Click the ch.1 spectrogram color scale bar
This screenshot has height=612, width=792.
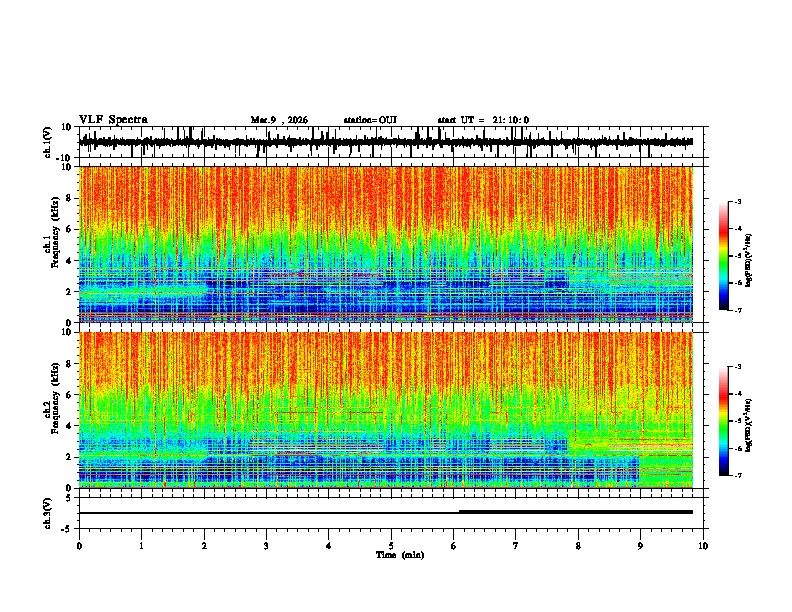click(723, 256)
